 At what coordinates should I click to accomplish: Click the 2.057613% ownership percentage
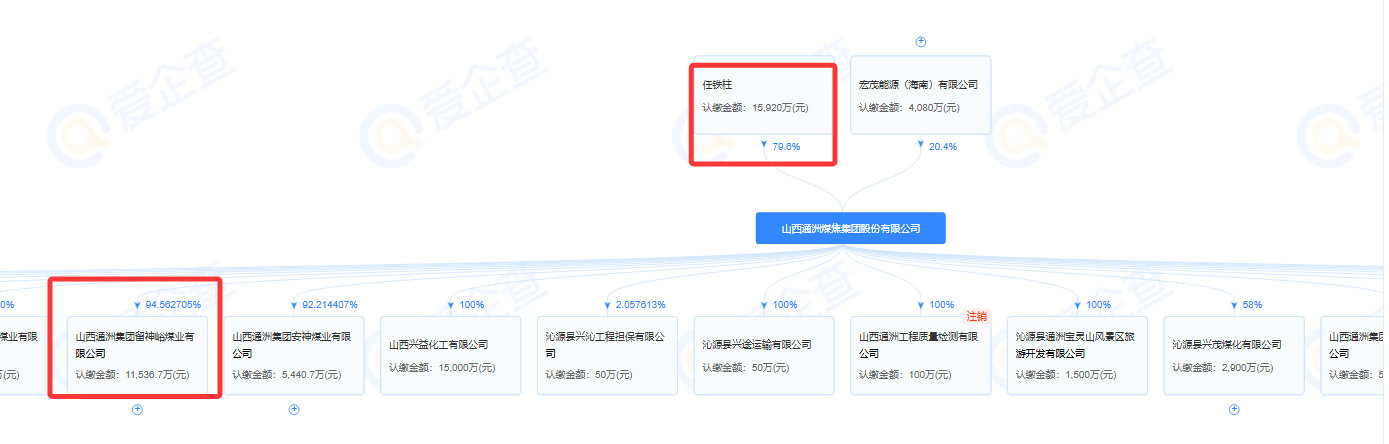[641, 304]
